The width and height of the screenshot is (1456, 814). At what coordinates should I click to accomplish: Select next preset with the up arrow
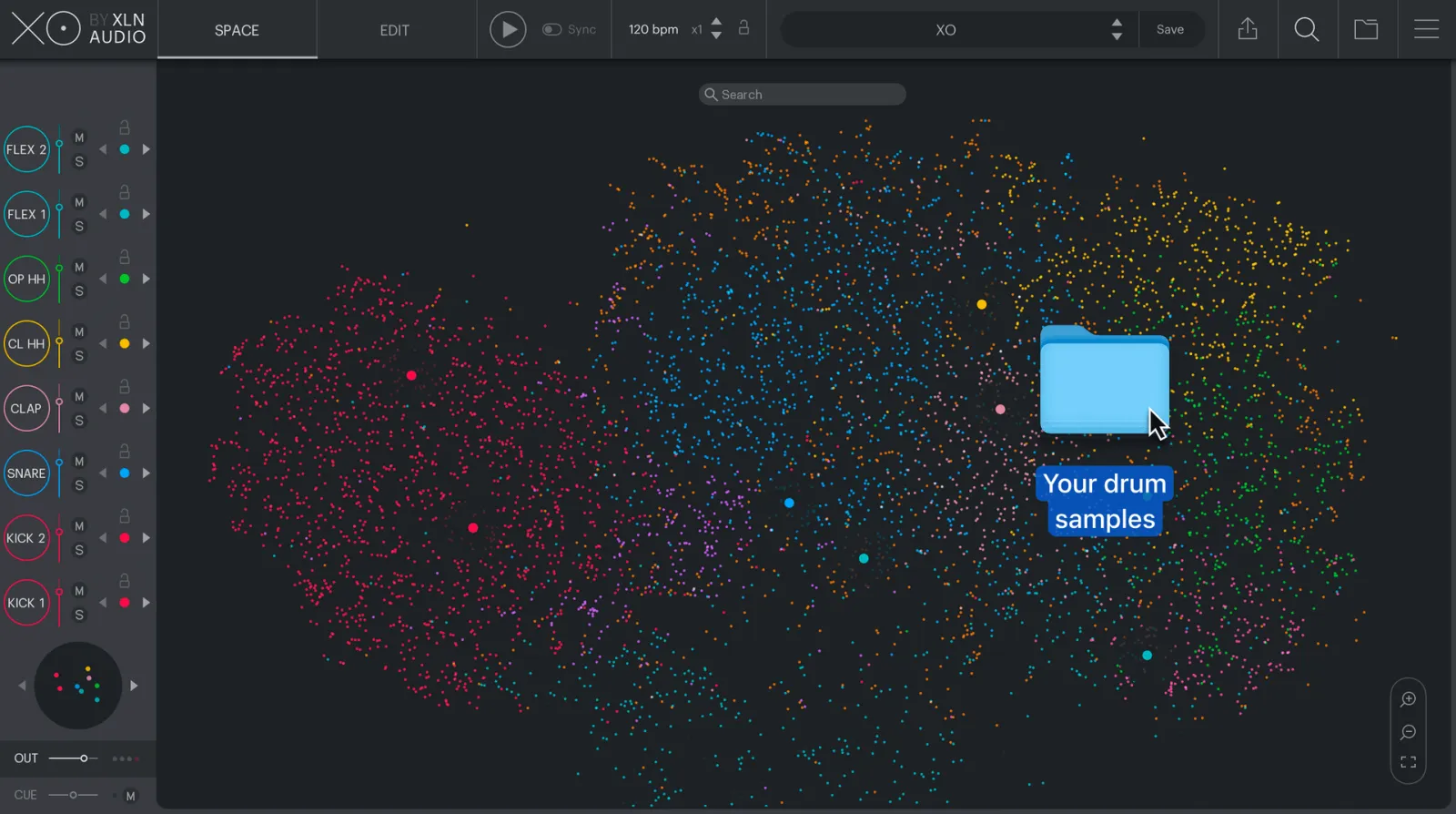tap(1117, 22)
